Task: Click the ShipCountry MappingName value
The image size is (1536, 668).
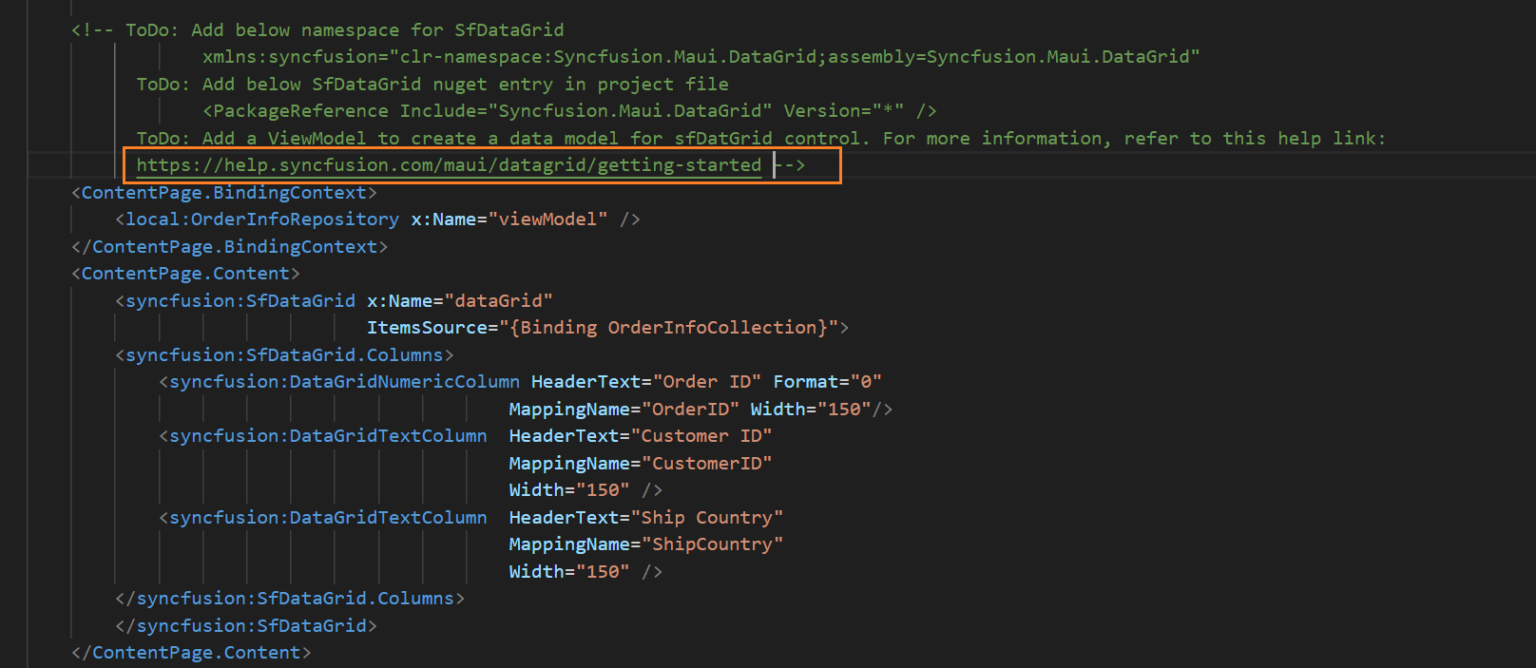Action: [715, 544]
